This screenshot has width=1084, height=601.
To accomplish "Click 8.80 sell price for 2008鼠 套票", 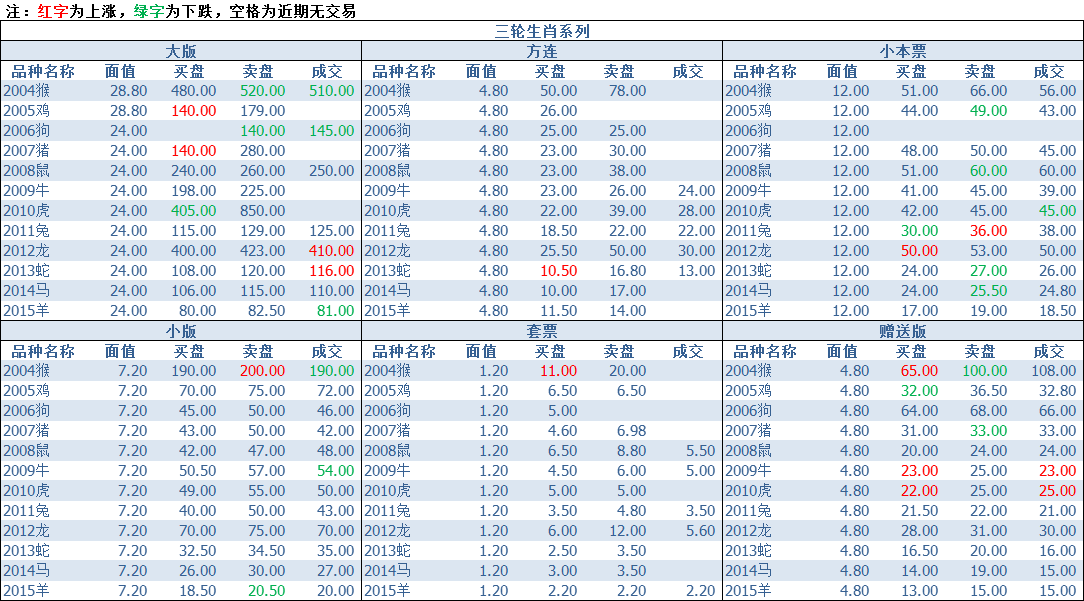I will coord(632,451).
